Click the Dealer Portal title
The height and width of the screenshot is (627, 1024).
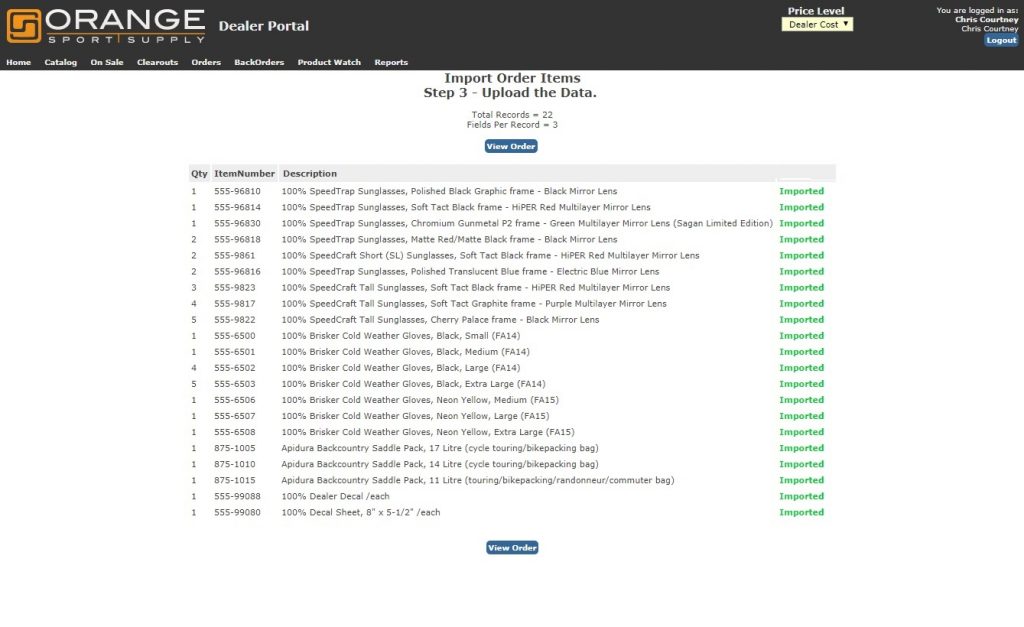[264, 26]
